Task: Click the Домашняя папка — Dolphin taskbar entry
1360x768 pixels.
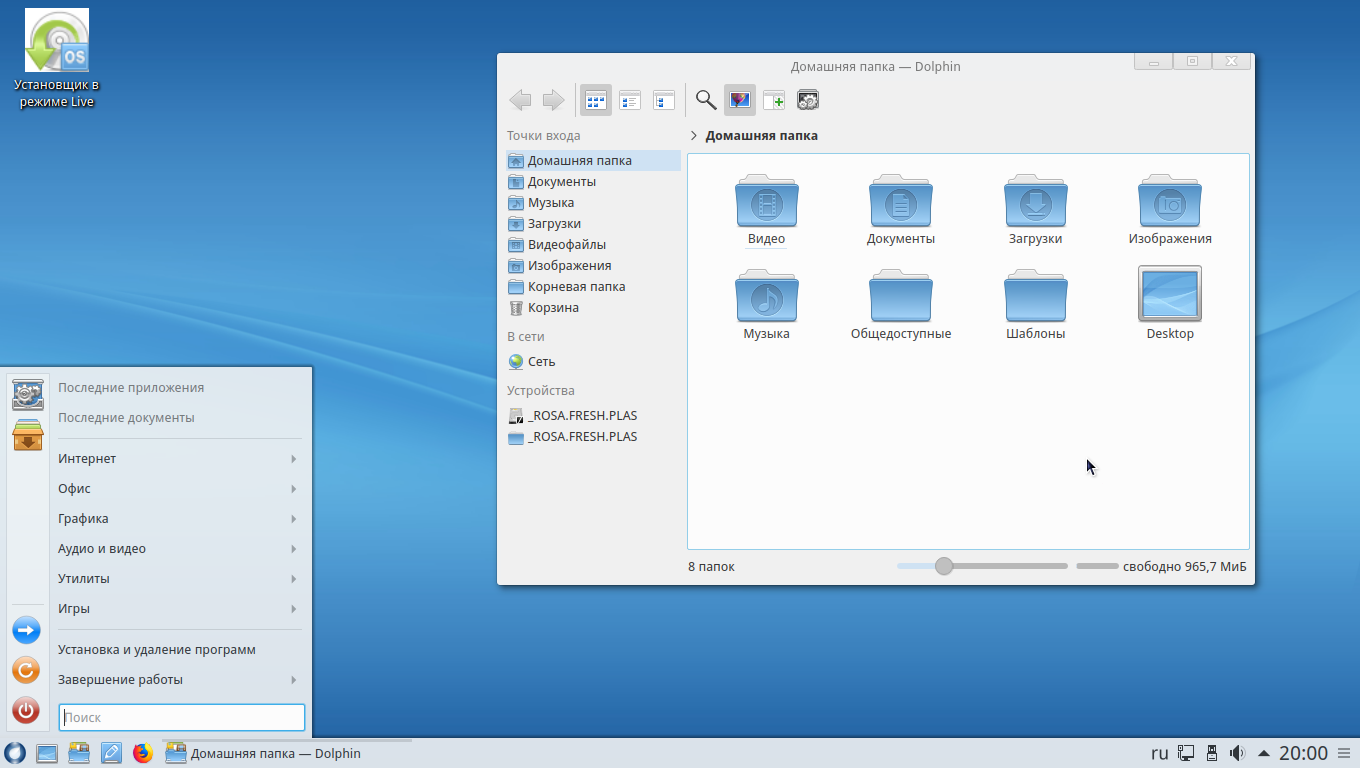Action: 287,753
